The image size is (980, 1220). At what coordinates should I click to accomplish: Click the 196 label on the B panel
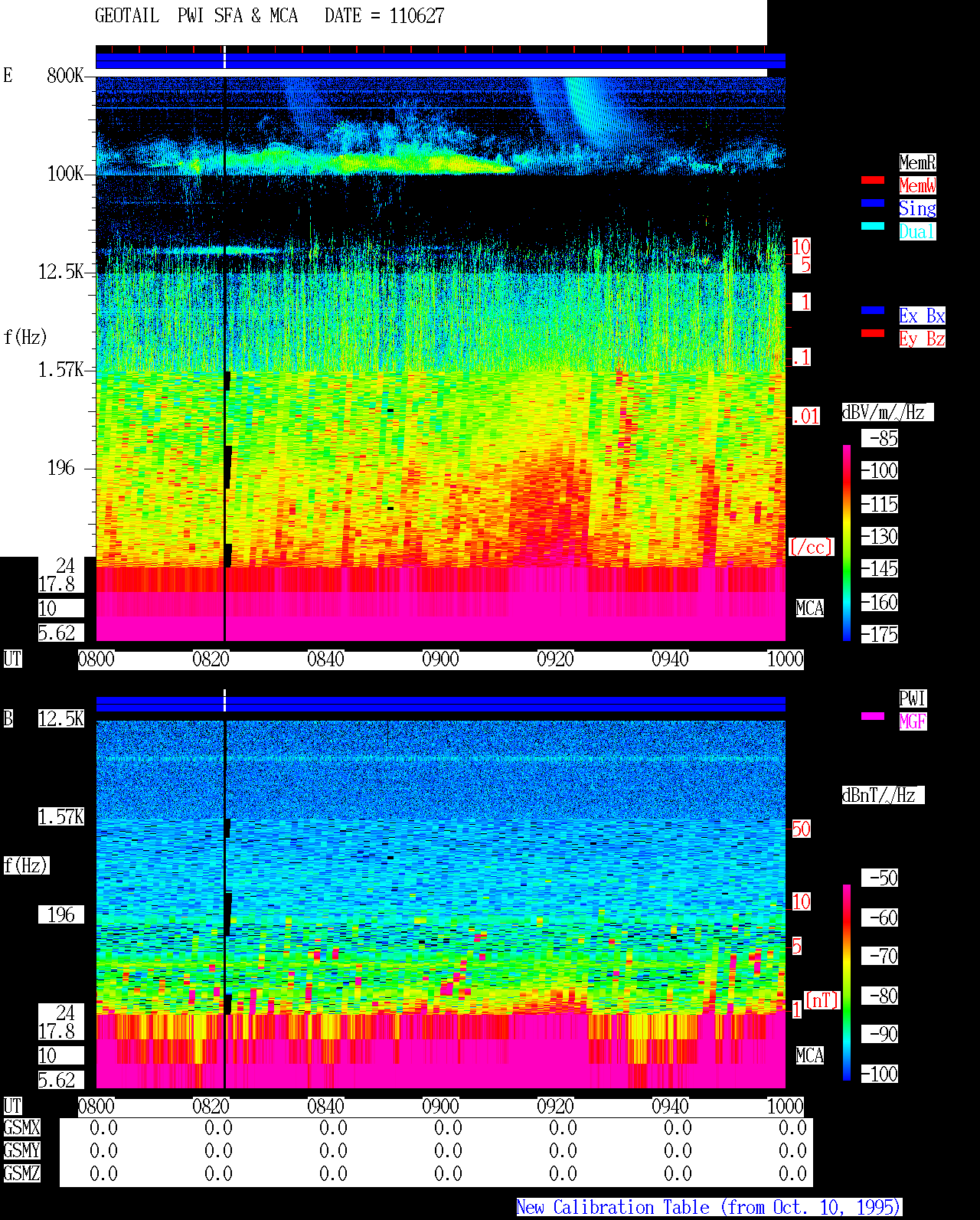click(x=61, y=914)
